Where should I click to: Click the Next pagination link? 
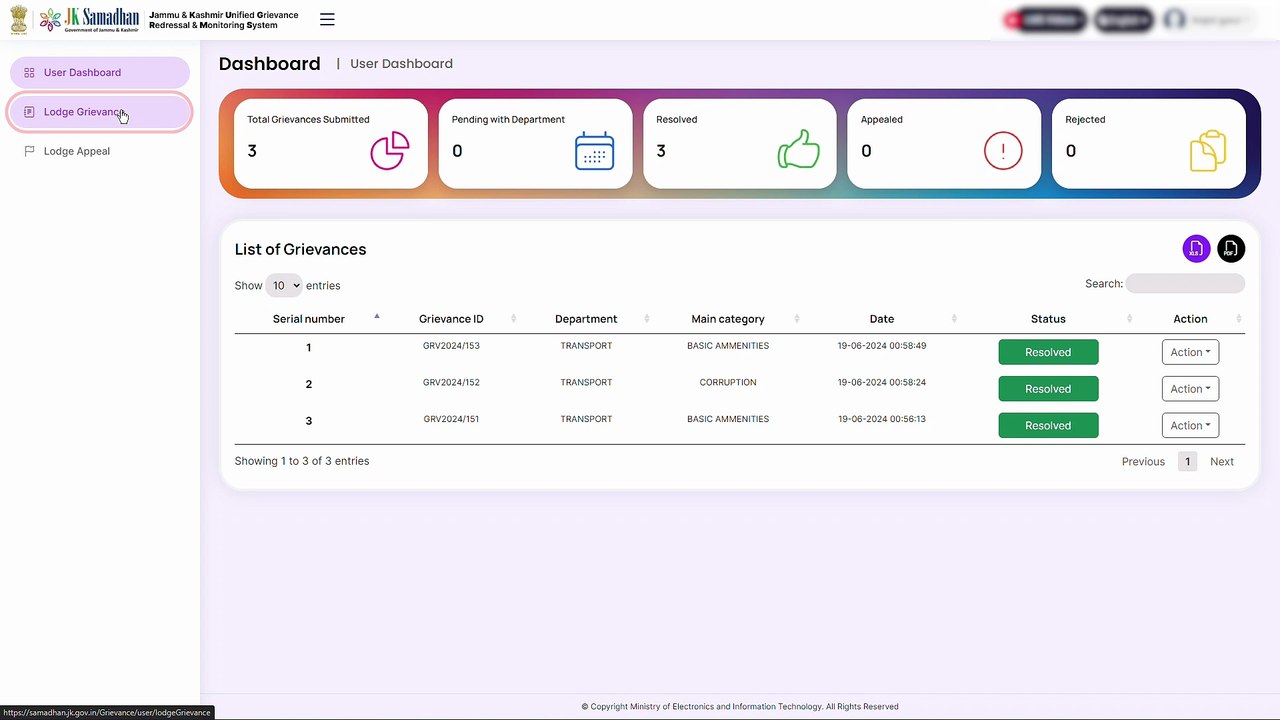(x=1222, y=461)
